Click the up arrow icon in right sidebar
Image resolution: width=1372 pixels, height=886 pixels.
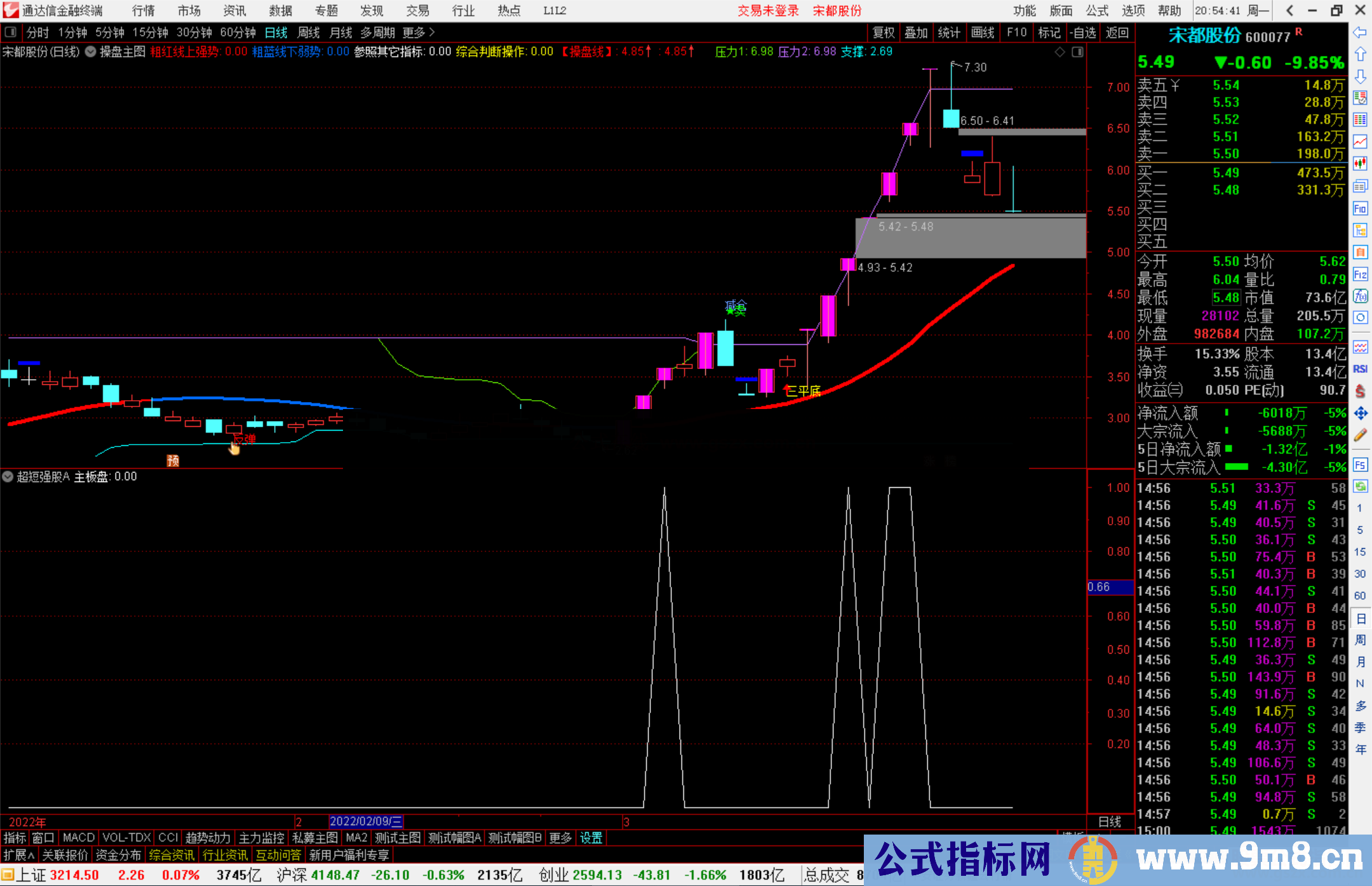click(x=1360, y=54)
